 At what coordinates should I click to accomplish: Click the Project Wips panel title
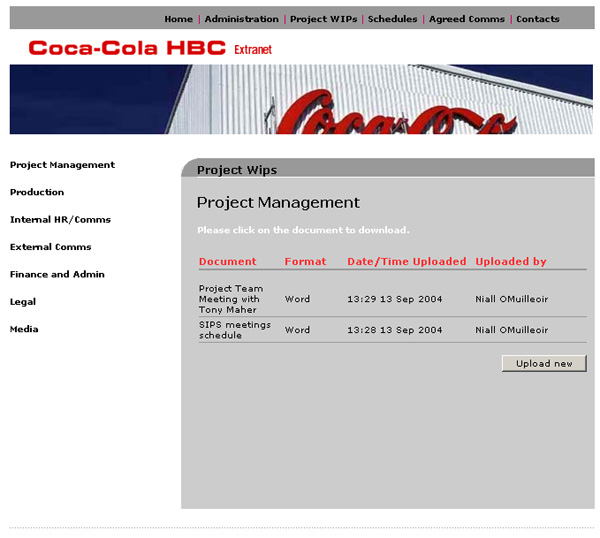pyautogui.click(x=237, y=170)
